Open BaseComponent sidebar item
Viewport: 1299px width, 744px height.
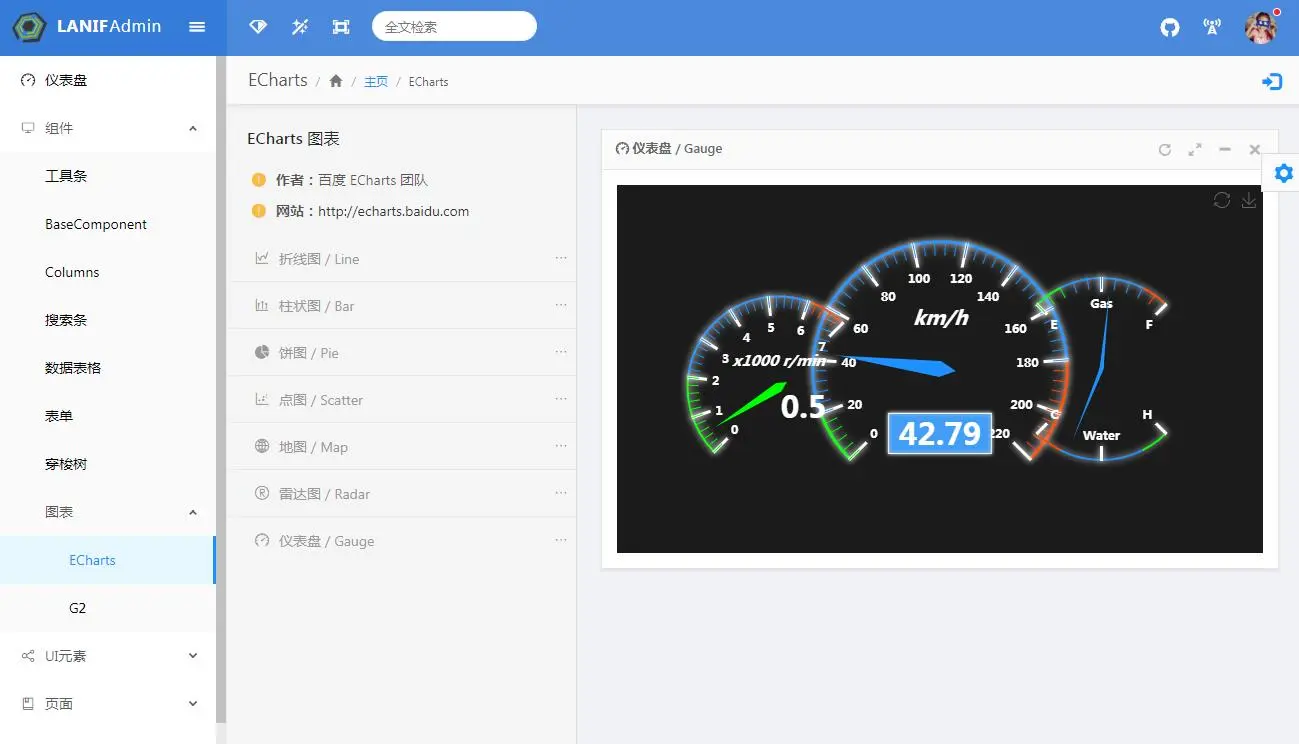coord(107,224)
